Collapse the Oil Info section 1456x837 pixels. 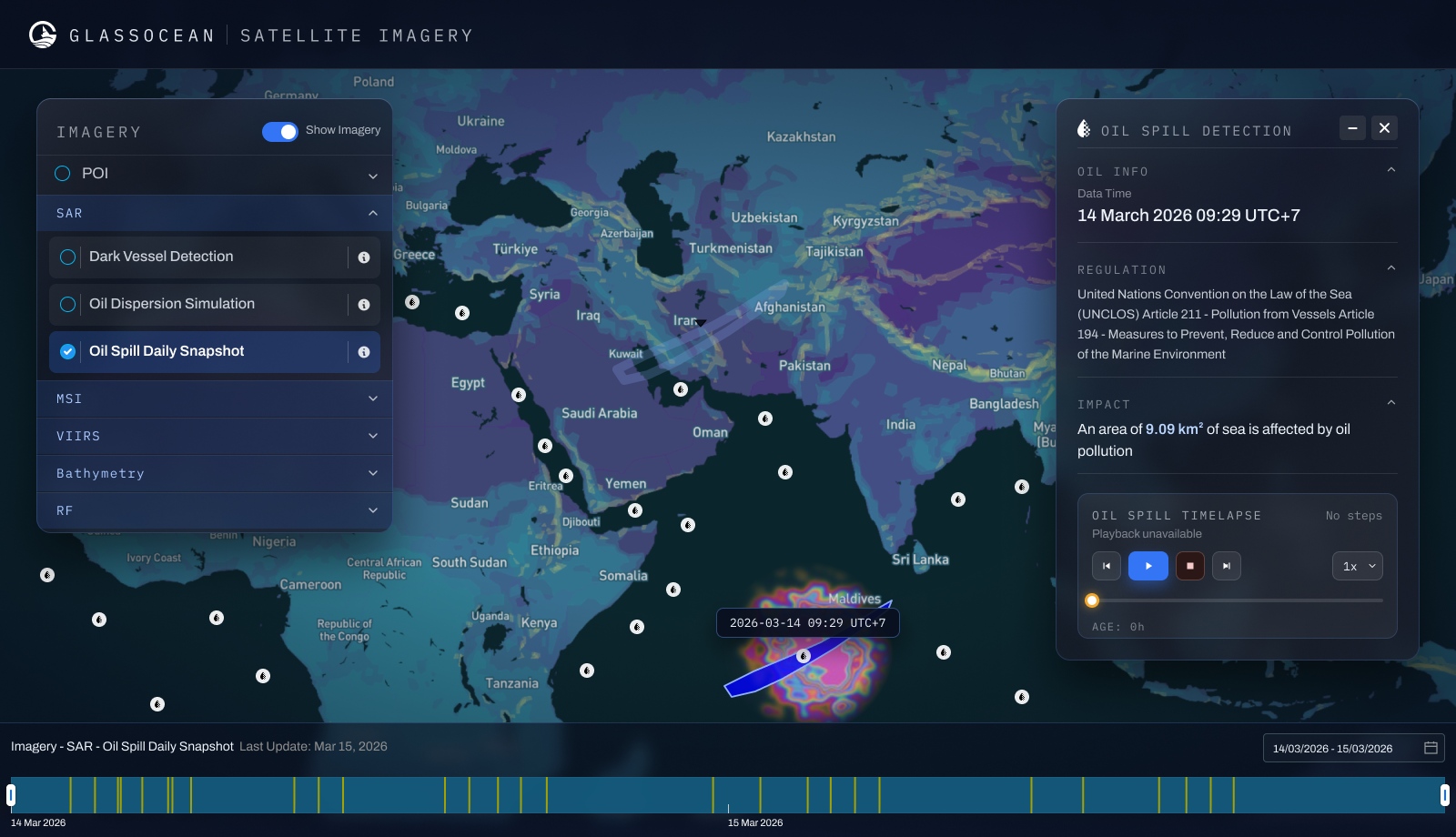1390,170
